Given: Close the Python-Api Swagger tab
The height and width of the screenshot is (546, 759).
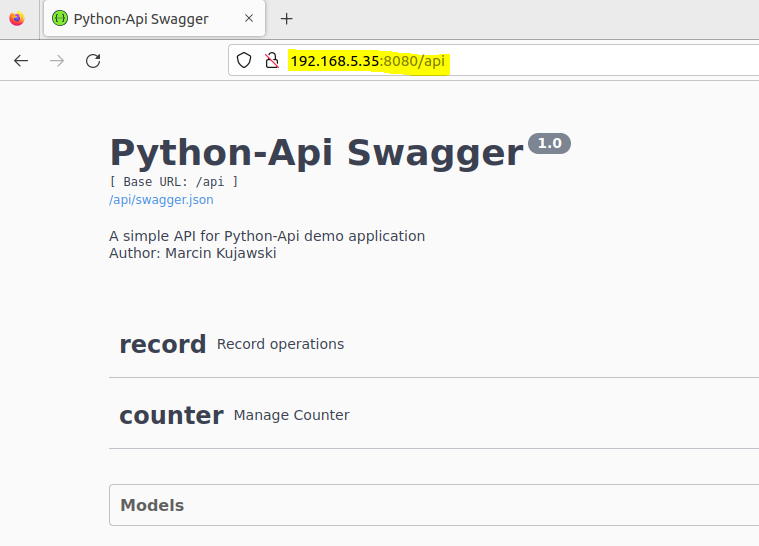Looking at the screenshot, I should [x=249, y=19].
